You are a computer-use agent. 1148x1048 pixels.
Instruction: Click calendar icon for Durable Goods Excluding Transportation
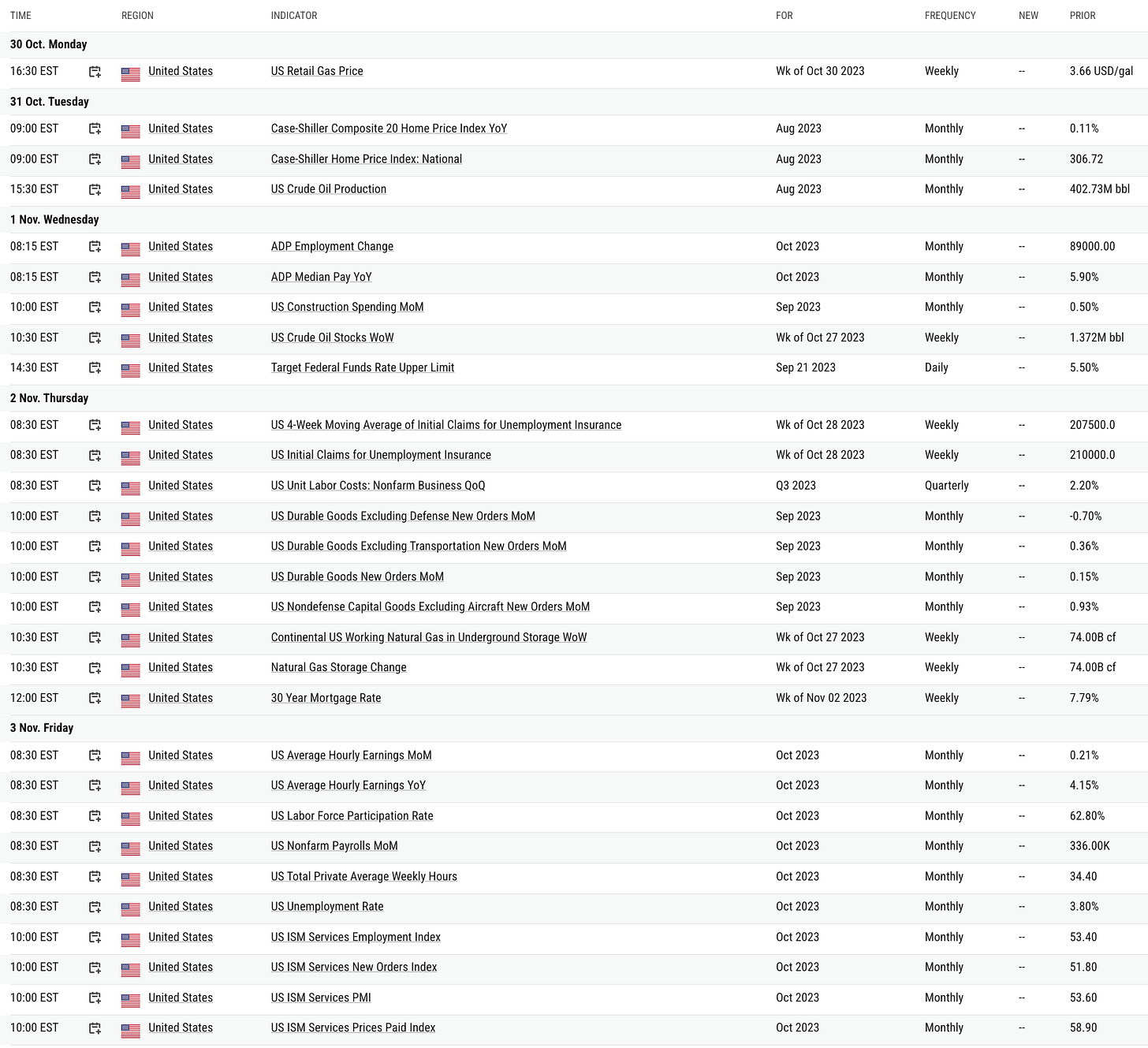point(95,546)
